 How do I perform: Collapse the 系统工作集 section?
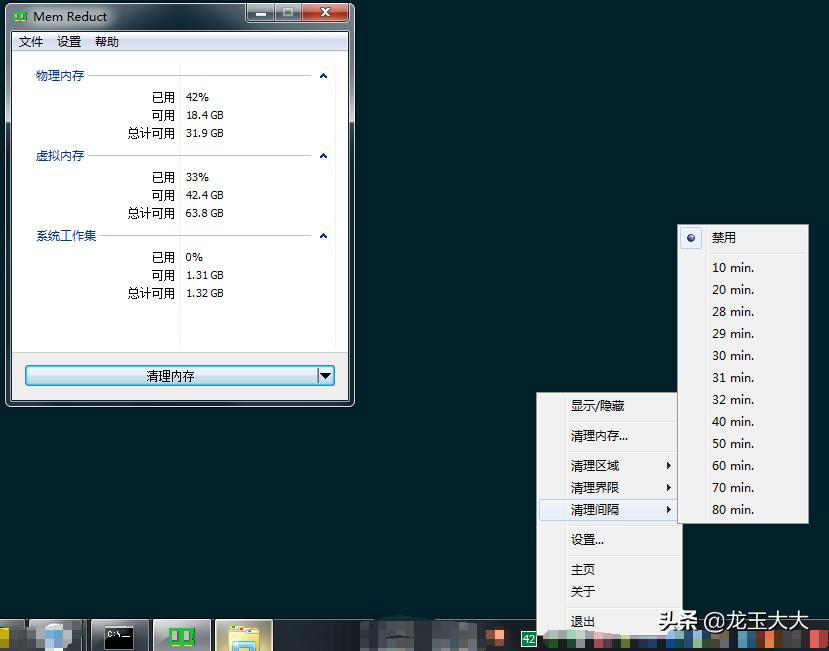pos(323,236)
